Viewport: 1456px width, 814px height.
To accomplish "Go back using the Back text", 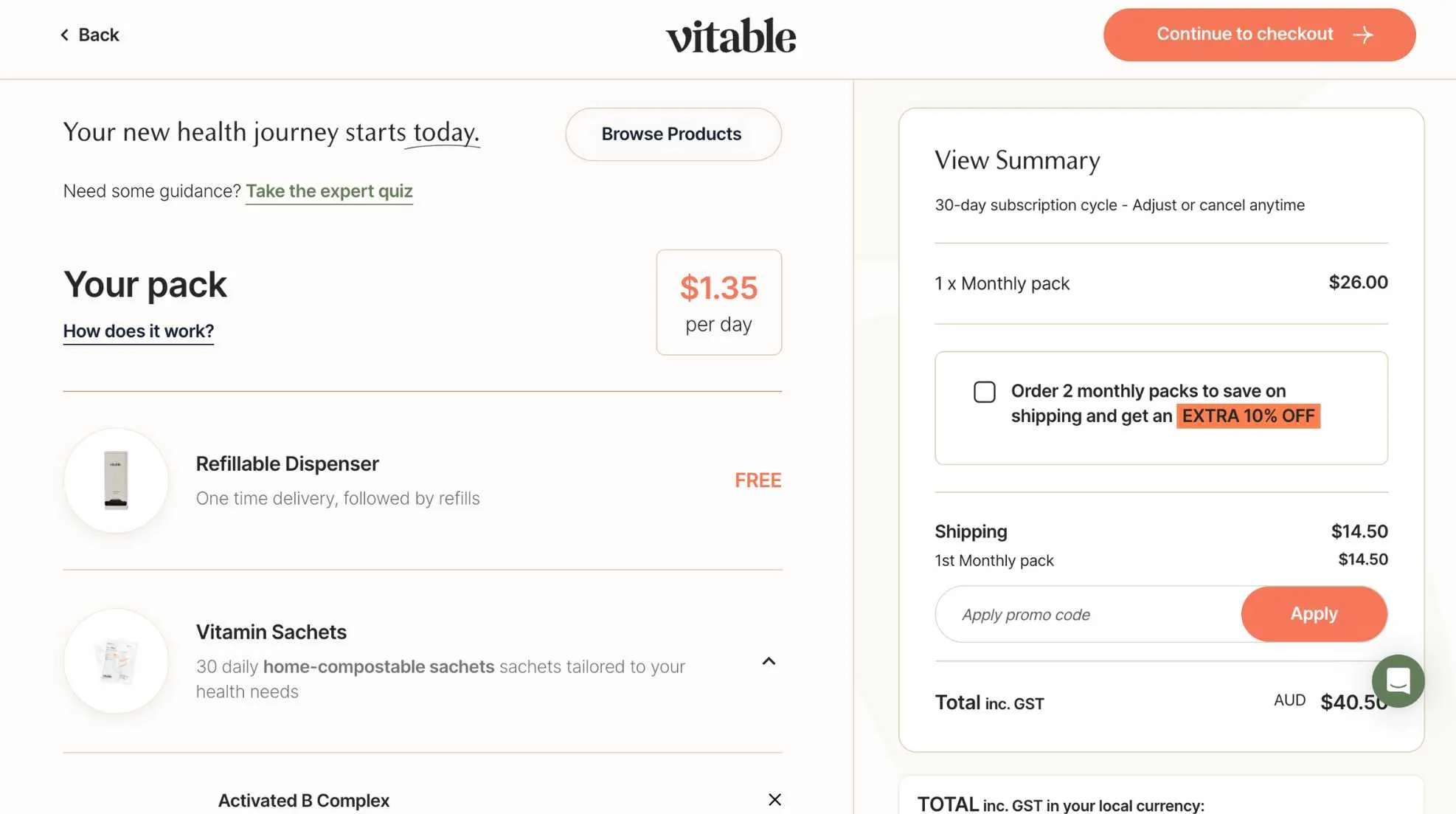I will 99,35.
